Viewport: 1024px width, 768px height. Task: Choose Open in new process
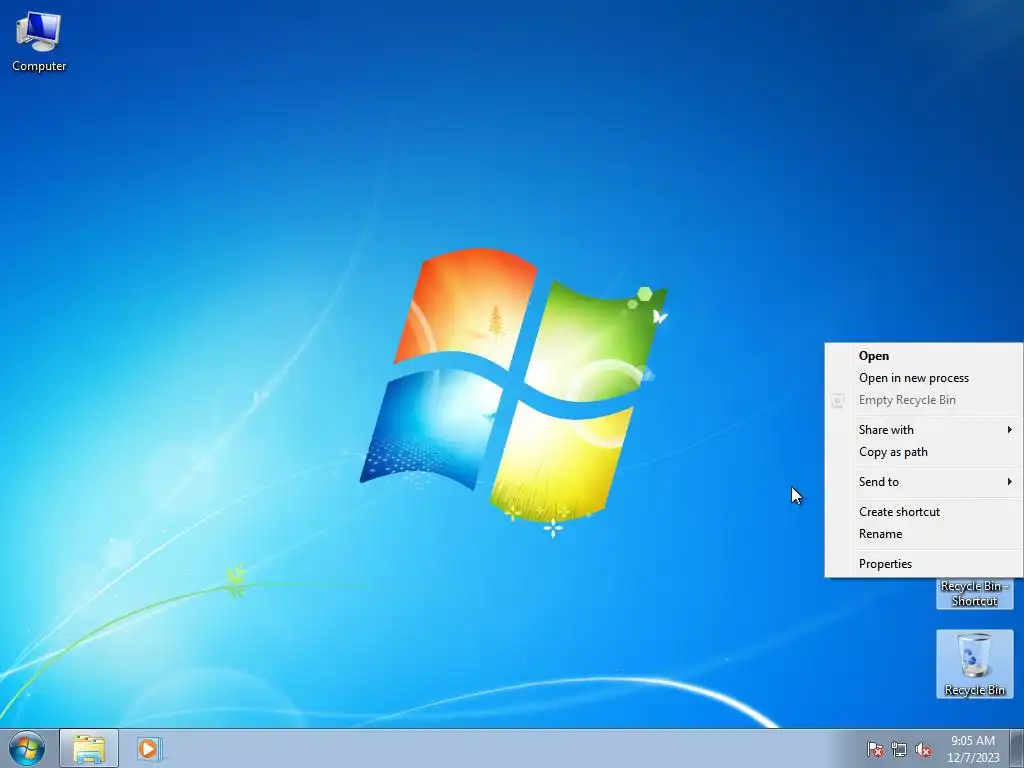tap(923, 378)
